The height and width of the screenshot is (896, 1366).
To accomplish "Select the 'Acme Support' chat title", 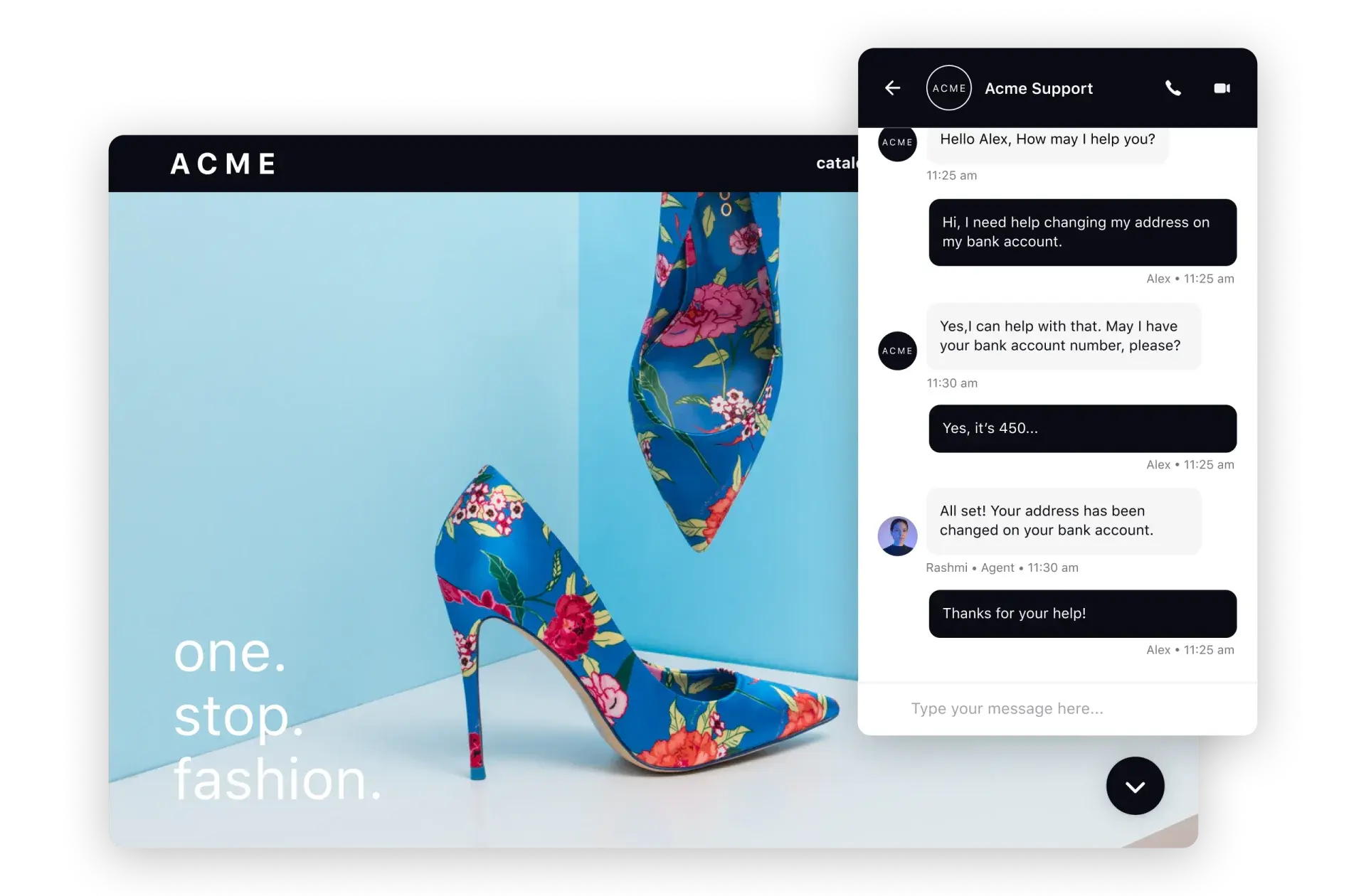I will point(1039,88).
